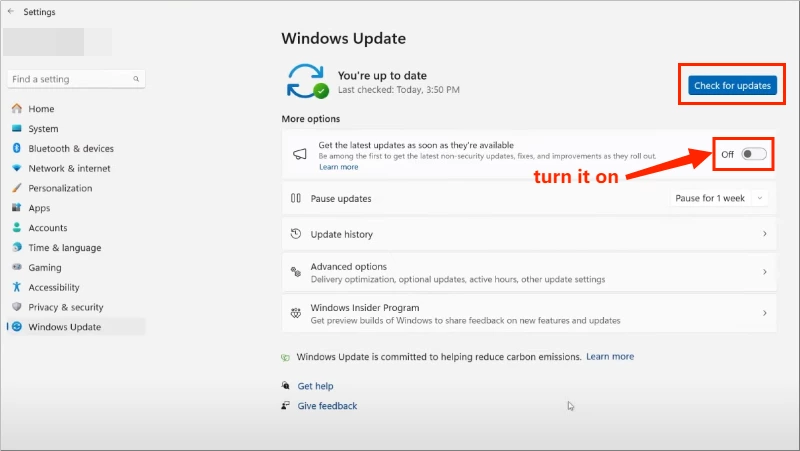
Task: Open the Update history row
Action: point(529,234)
